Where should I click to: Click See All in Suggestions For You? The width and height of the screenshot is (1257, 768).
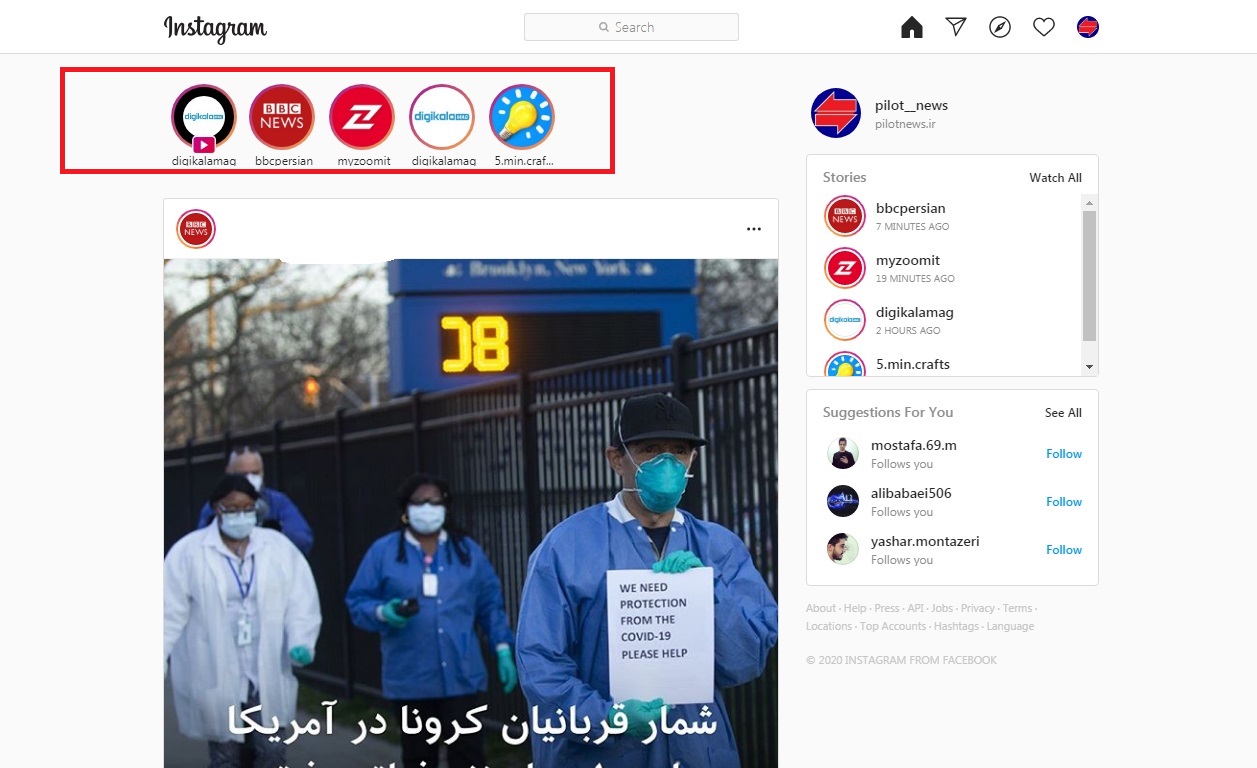coord(1063,413)
